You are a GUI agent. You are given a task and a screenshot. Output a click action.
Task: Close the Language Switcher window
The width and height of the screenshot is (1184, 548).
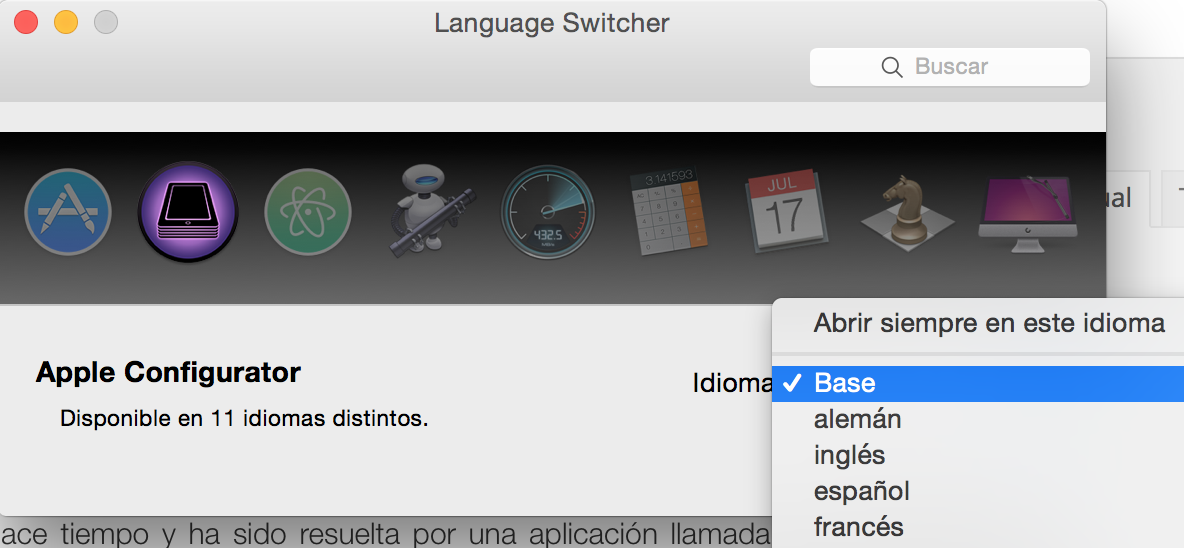[26, 22]
